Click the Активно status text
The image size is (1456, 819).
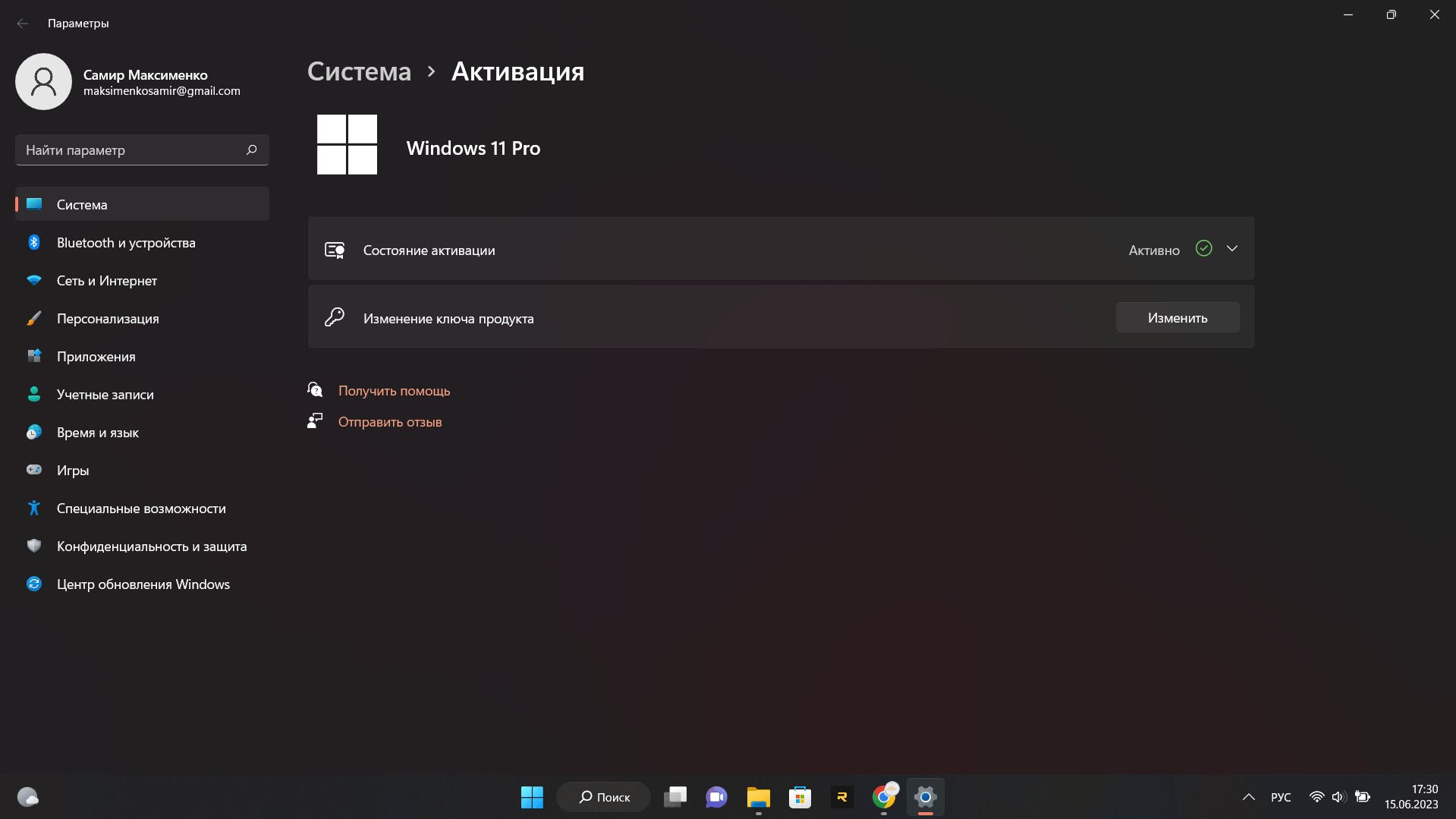[x=1154, y=250]
